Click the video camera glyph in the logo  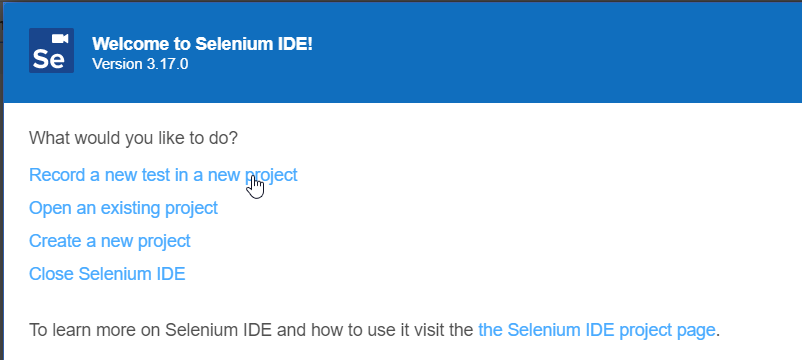coord(60,39)
